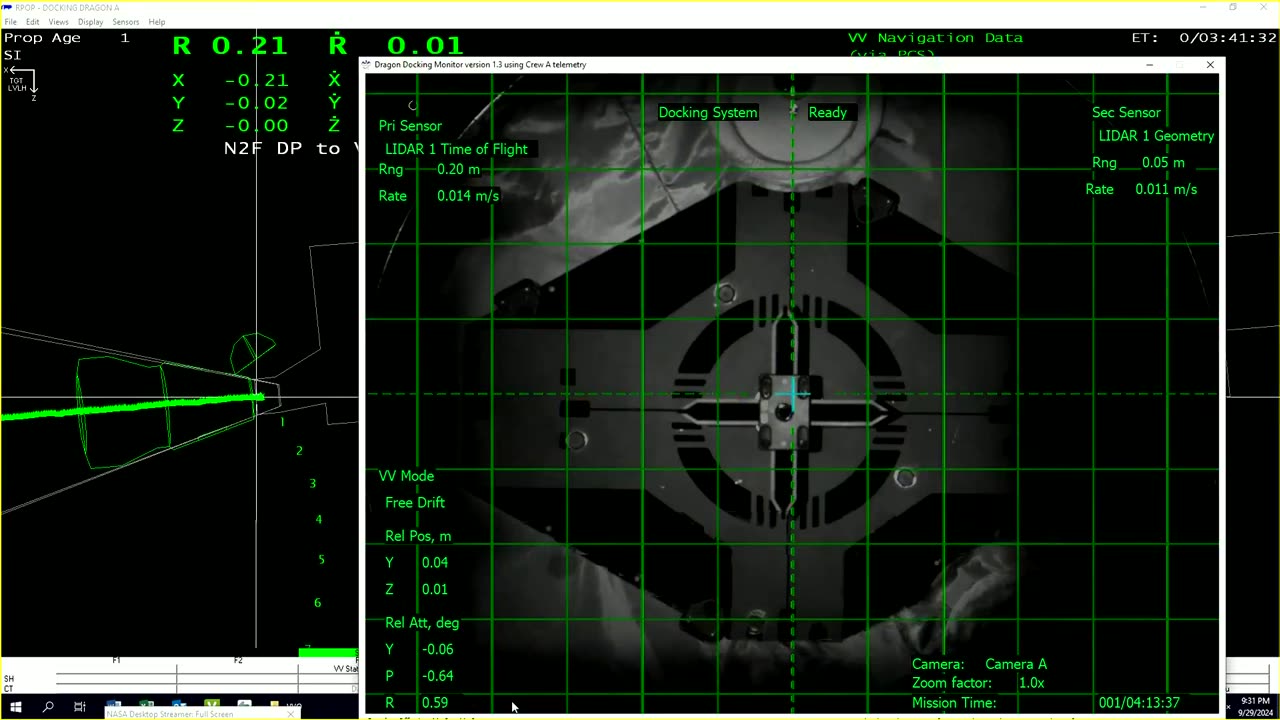Open the Display menu in RPOP
Image resolution: width=1280 pixels, height=720 pixels.
(91, 22)
